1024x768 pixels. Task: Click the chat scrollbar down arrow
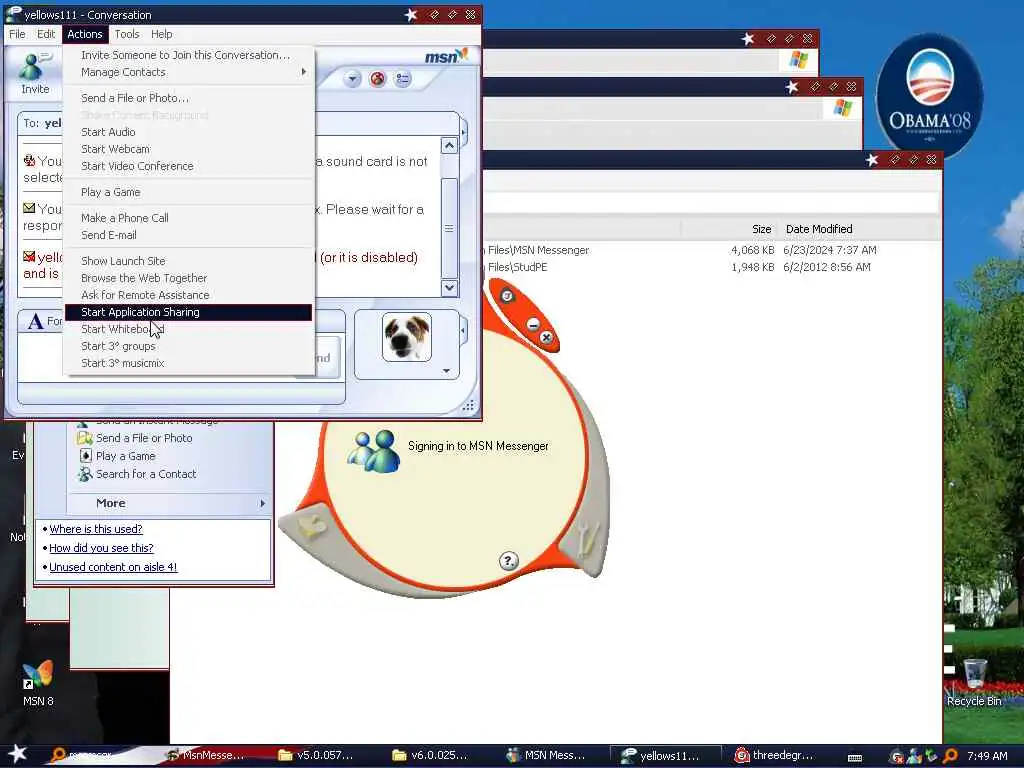(x=449, y=287)
